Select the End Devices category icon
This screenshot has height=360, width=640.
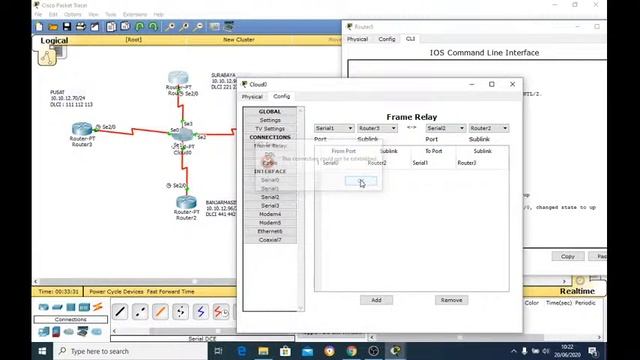pyautogui.click(x=44, y=331)
